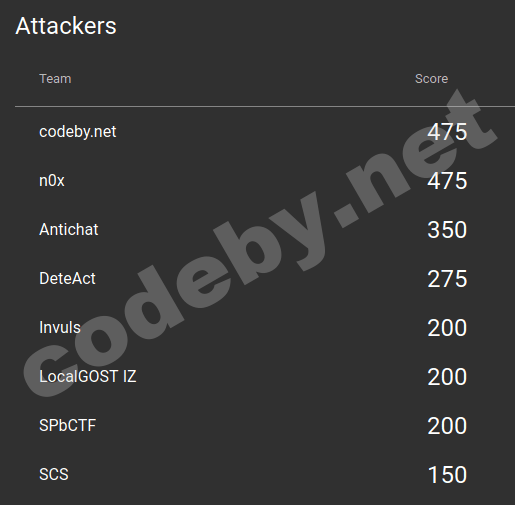The image size is (515, 505).
Task: Click the Score column header
Action: tap(431, 79)
